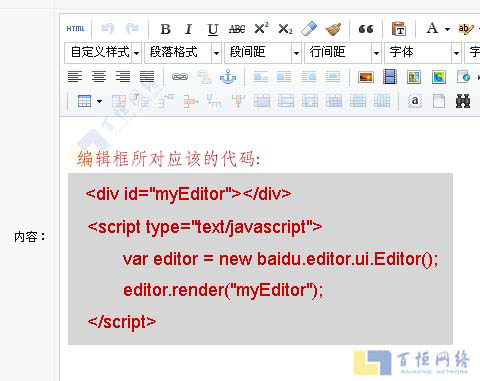This screenshot has width=480, height=381.
Task: Open the 字体 font dropdown
Action: pyautogui.click(x=423, y=52)
